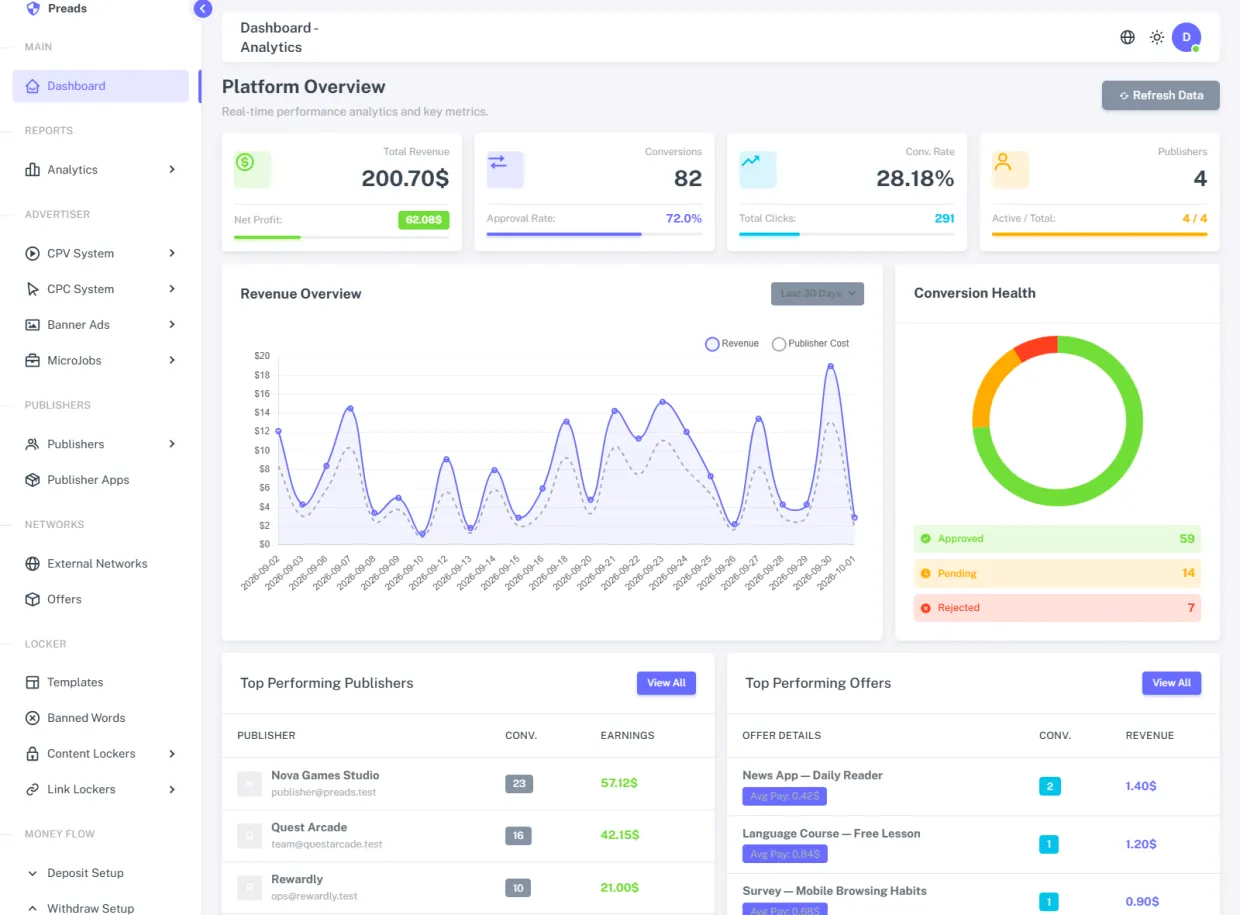Click the Publishers people icon

click(33, 444)
